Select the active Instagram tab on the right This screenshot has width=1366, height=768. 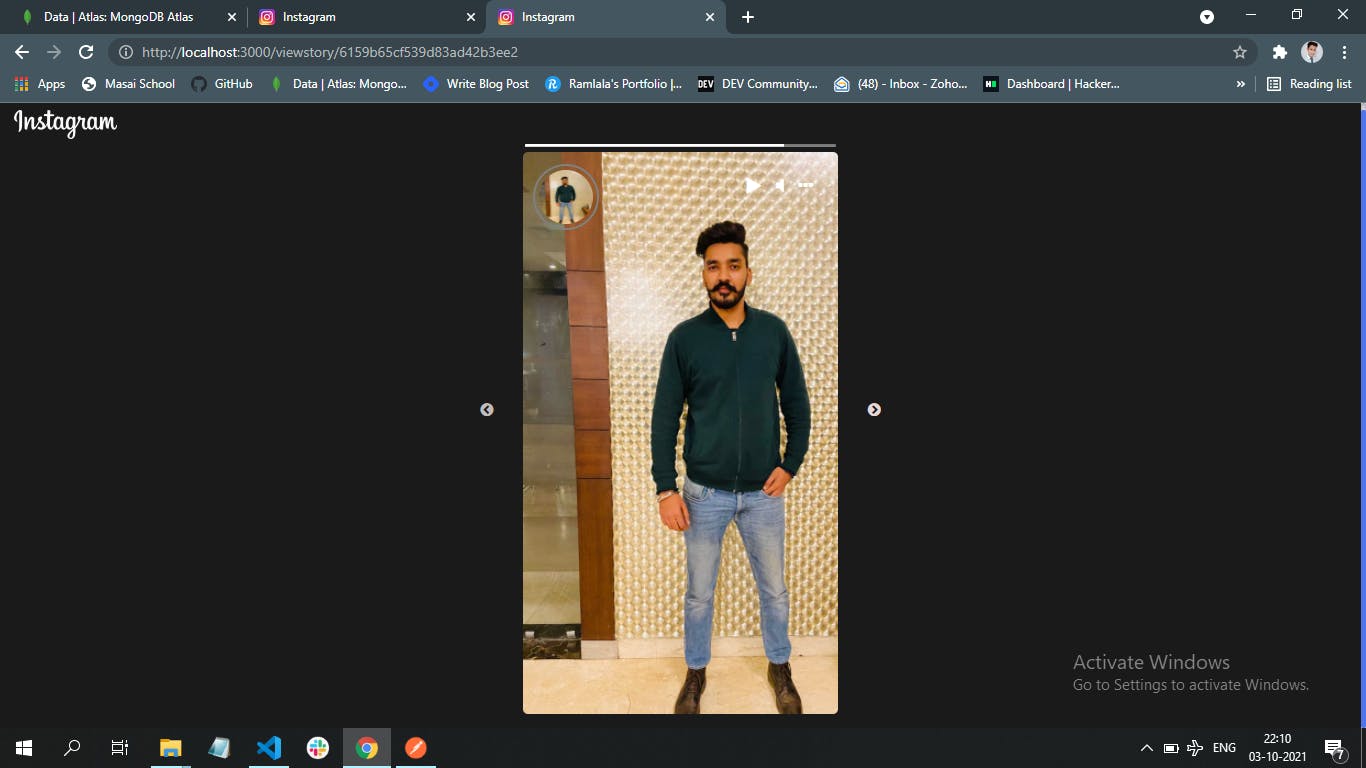coord(605,17)
